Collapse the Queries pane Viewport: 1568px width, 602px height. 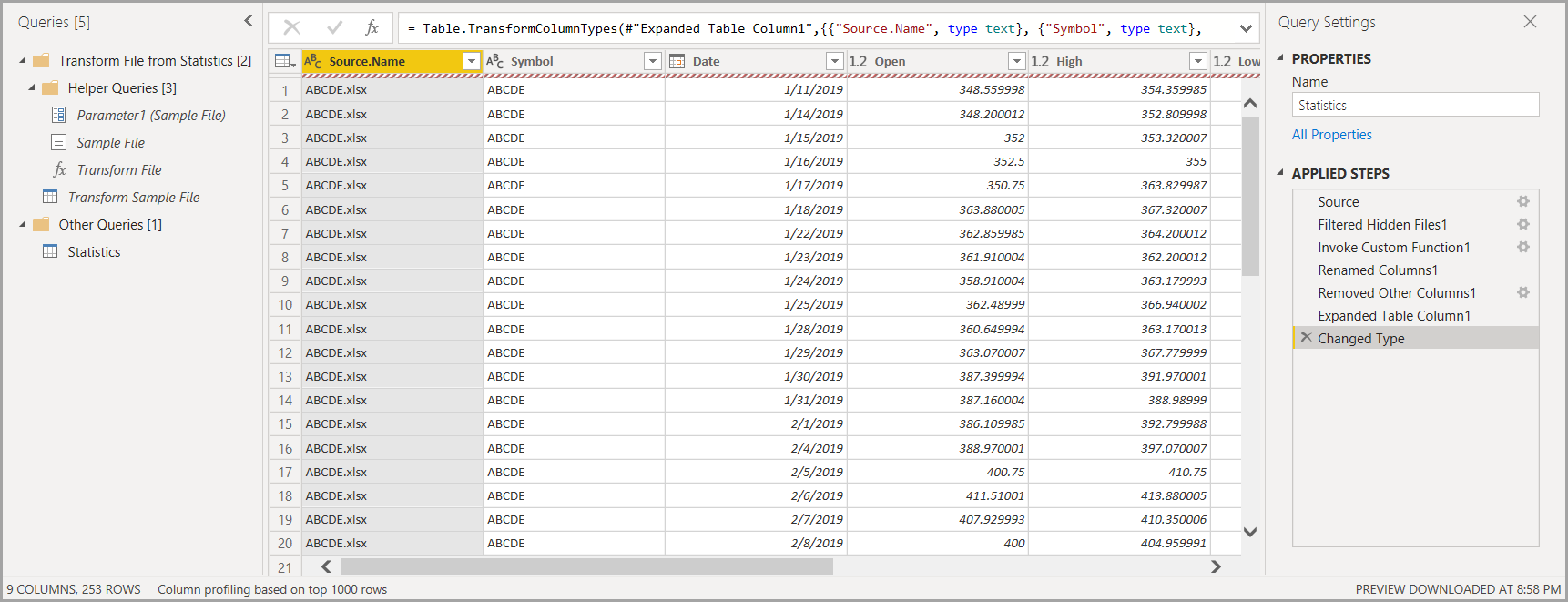pyautogui.click(x=248, y=21)
